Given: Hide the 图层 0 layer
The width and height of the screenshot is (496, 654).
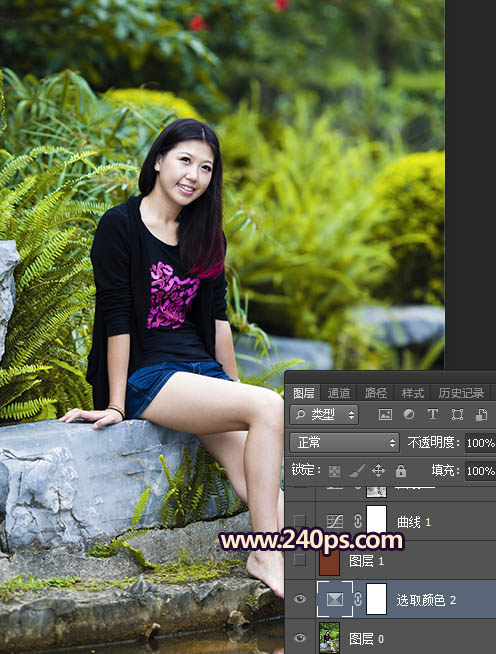Looking at the screenshot, I should (300, 638).
